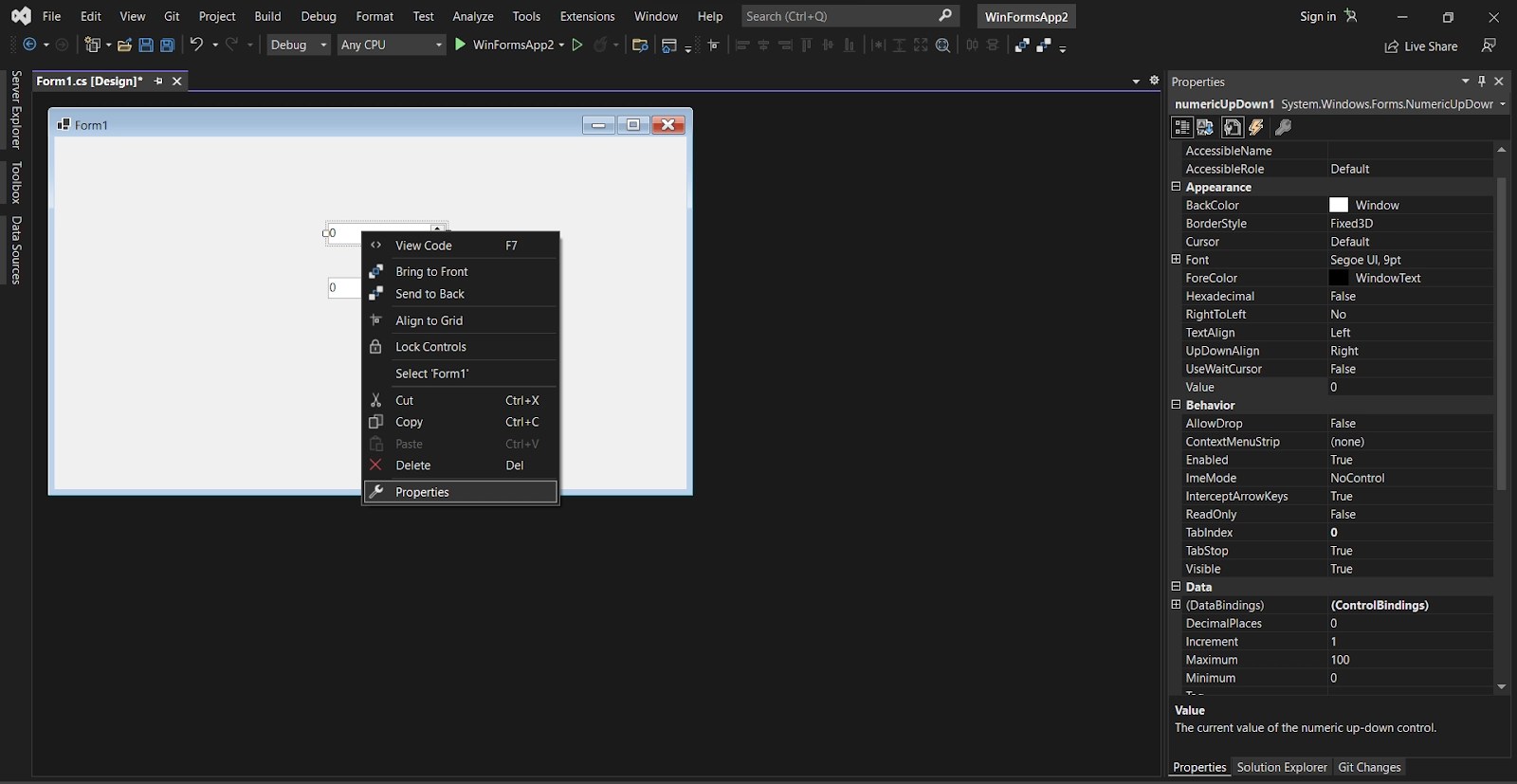The height and width of the screenshot is (784, 1517).
Task: Click the Save All toolbar icon
Action: pyautogui.click(x=167, y=45)
